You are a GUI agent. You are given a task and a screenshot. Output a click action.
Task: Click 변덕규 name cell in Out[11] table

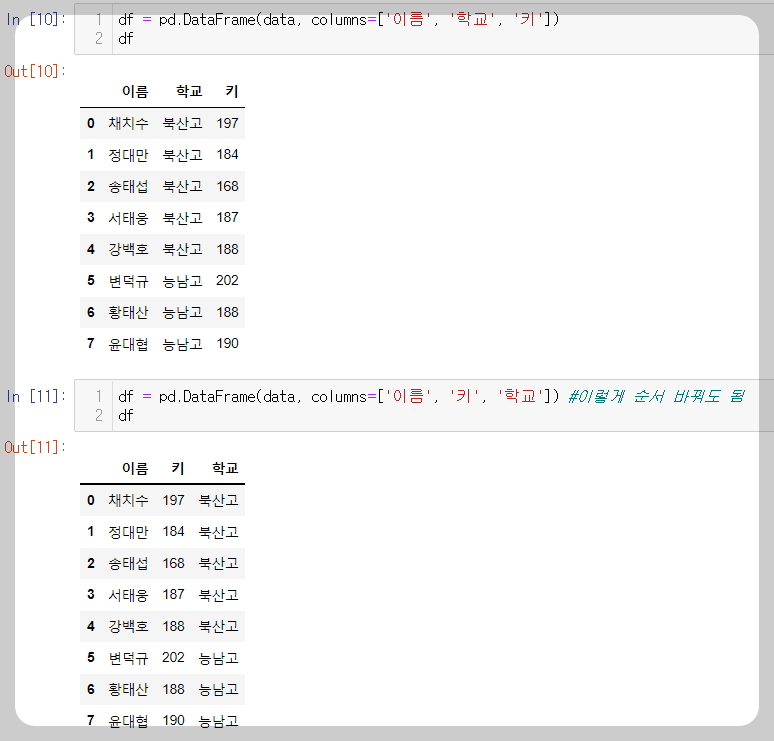(128, 658)
